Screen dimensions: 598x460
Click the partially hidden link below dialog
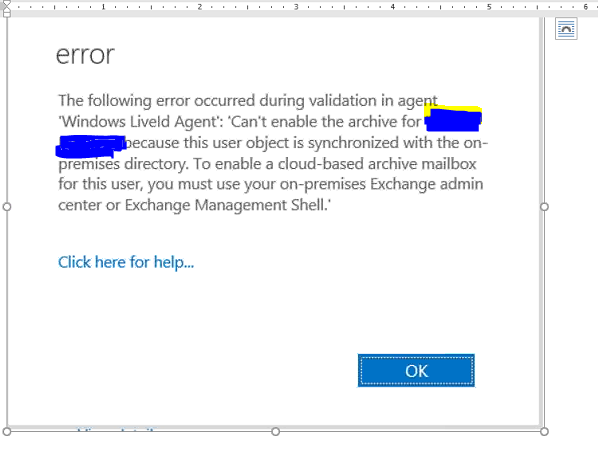coord(116,429)
